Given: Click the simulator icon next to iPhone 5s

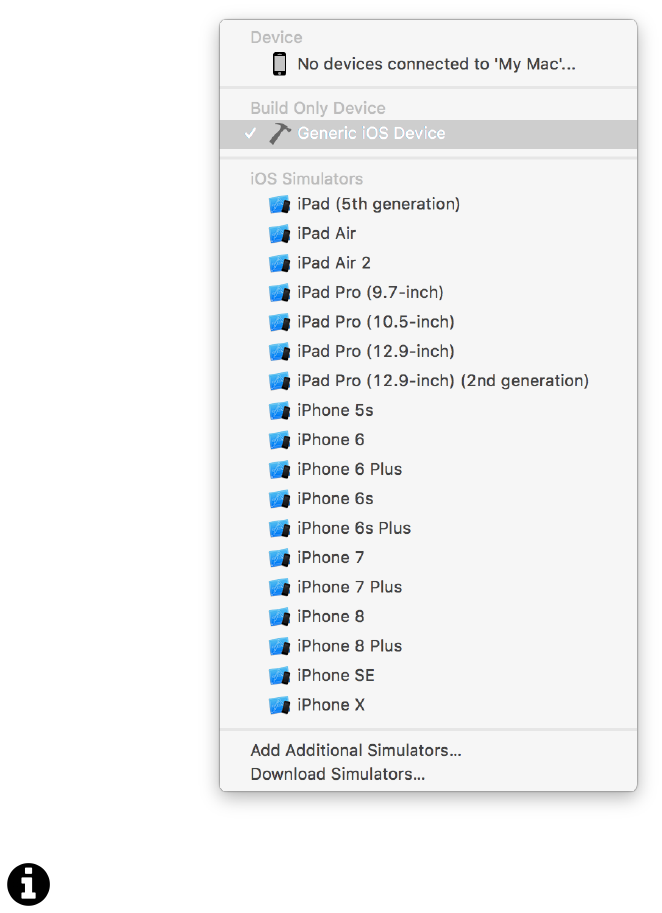Looking at the screenshot, I should (x=279, y=411).
